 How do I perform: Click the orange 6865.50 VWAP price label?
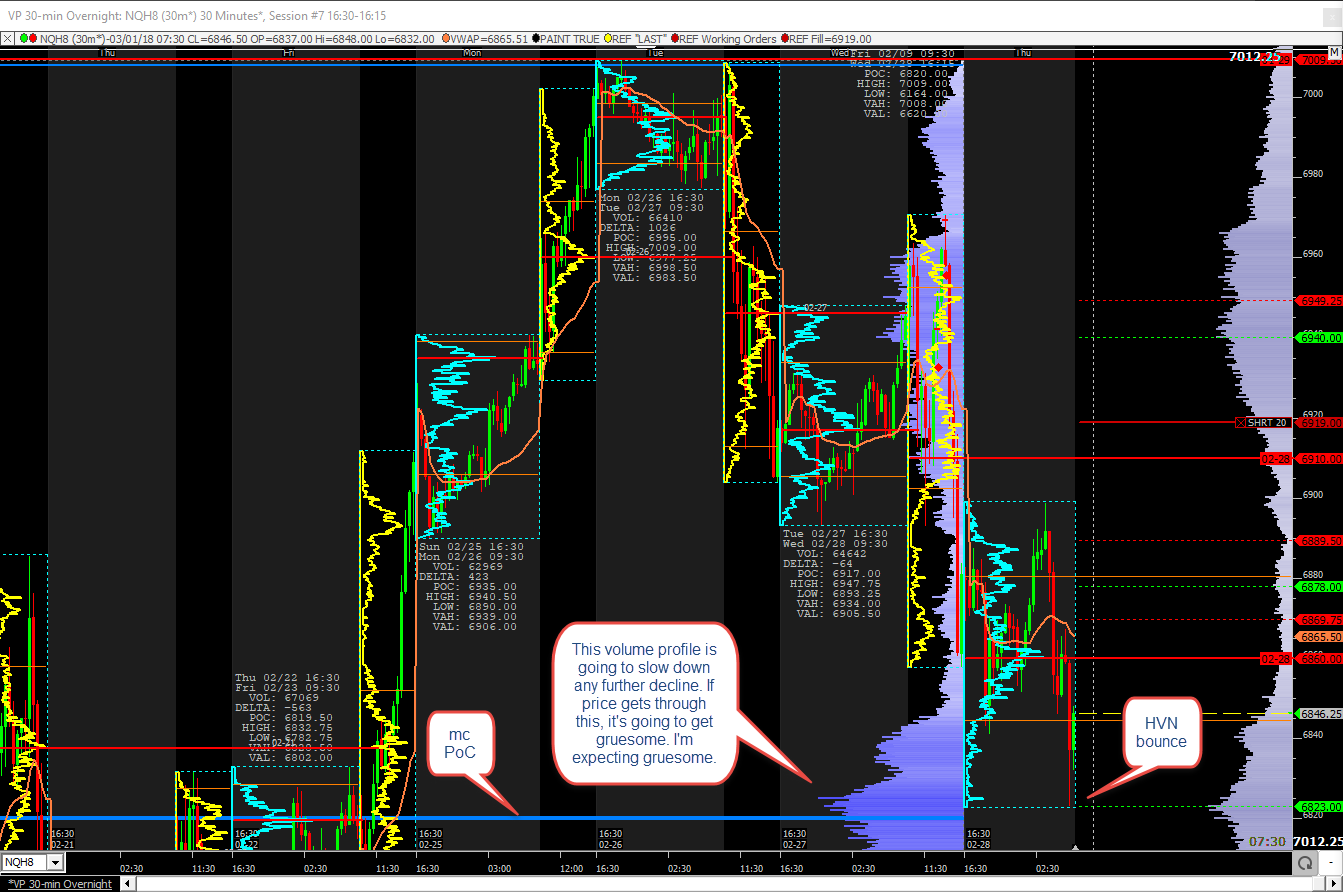pyautogui.click(x=1318, y=637)
